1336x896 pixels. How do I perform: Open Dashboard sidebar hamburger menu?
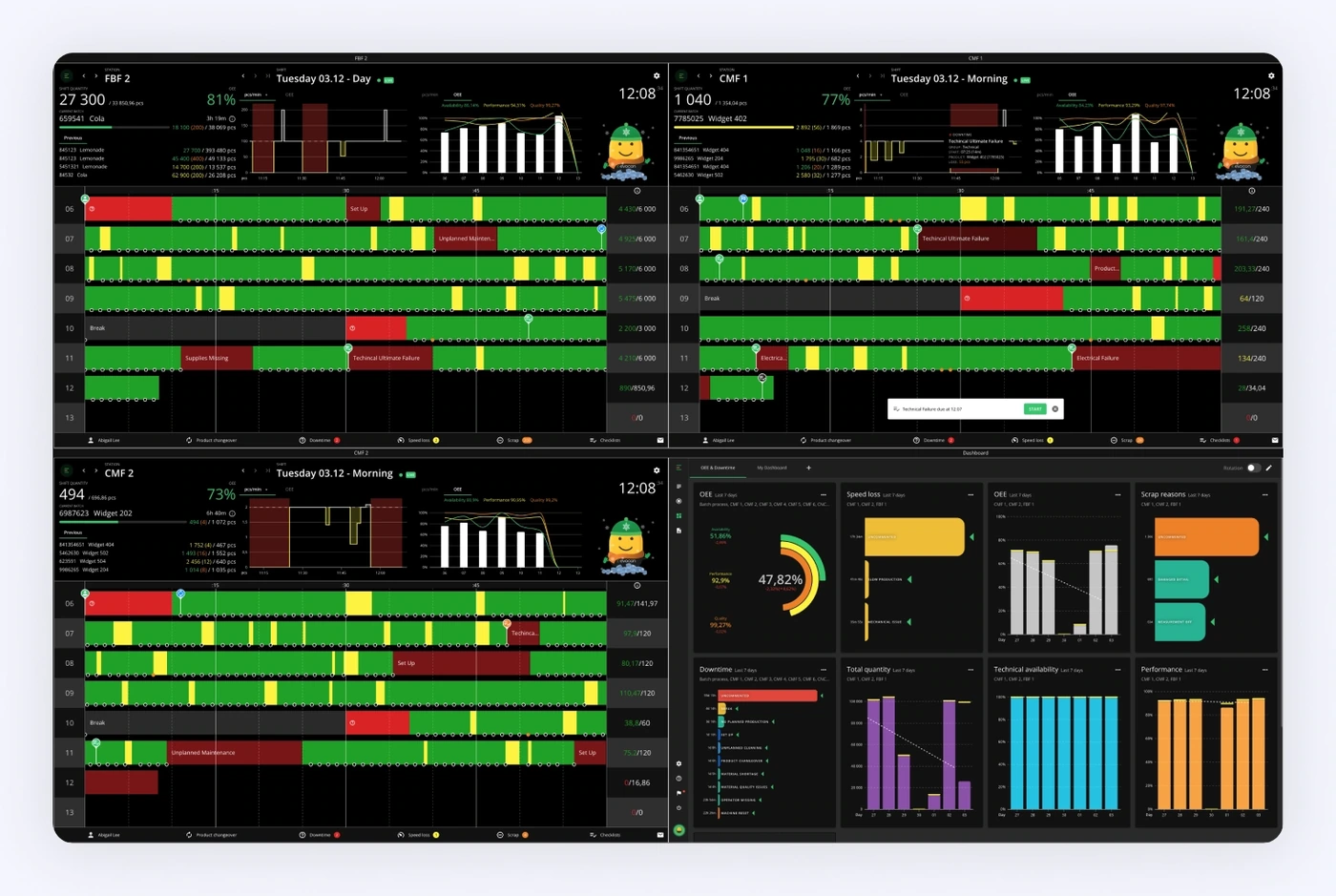pos(678,468)
